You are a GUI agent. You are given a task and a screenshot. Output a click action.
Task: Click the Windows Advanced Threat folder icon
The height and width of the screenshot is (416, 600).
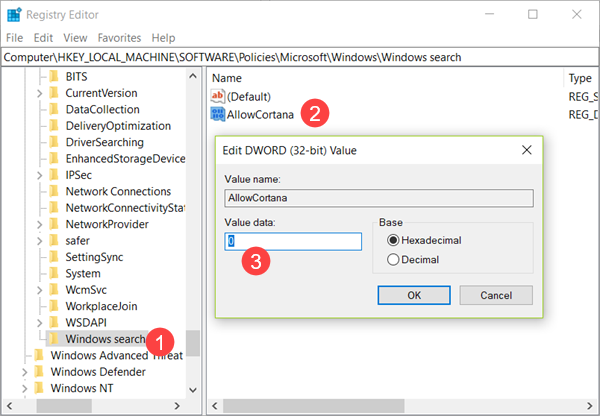point(39,356)
